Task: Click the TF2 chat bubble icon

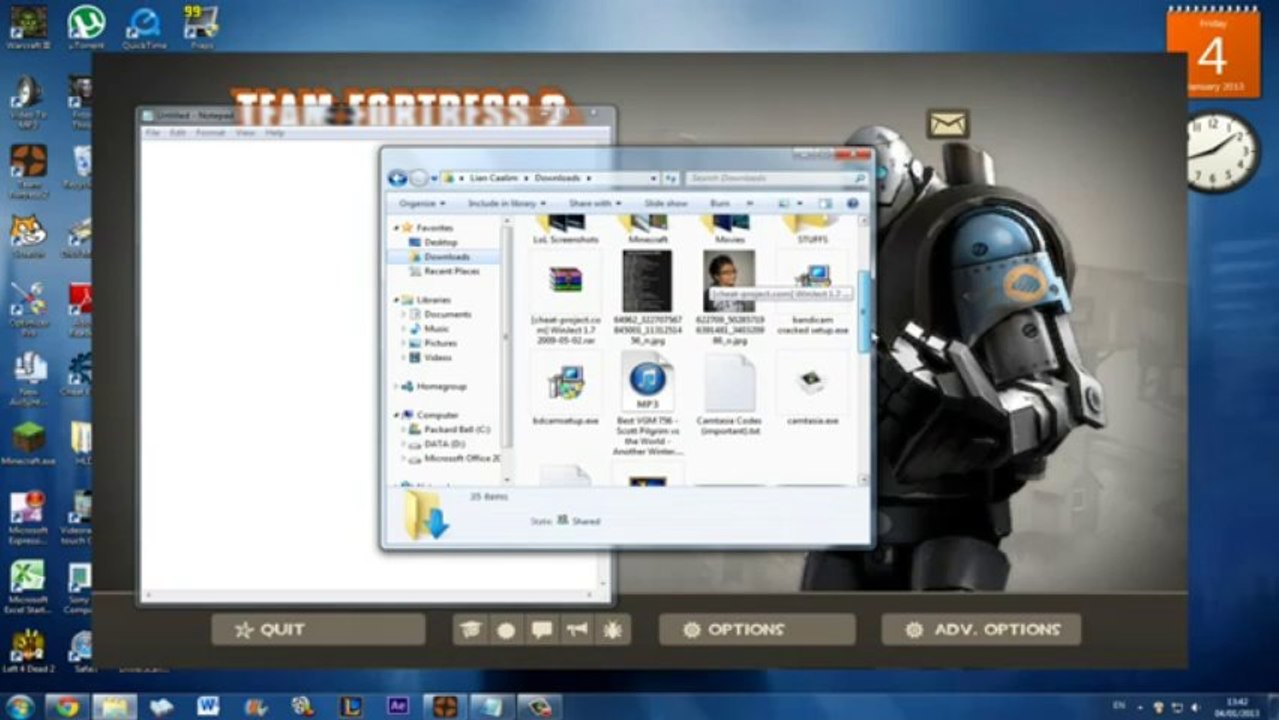Action: [x=542, y=630]
